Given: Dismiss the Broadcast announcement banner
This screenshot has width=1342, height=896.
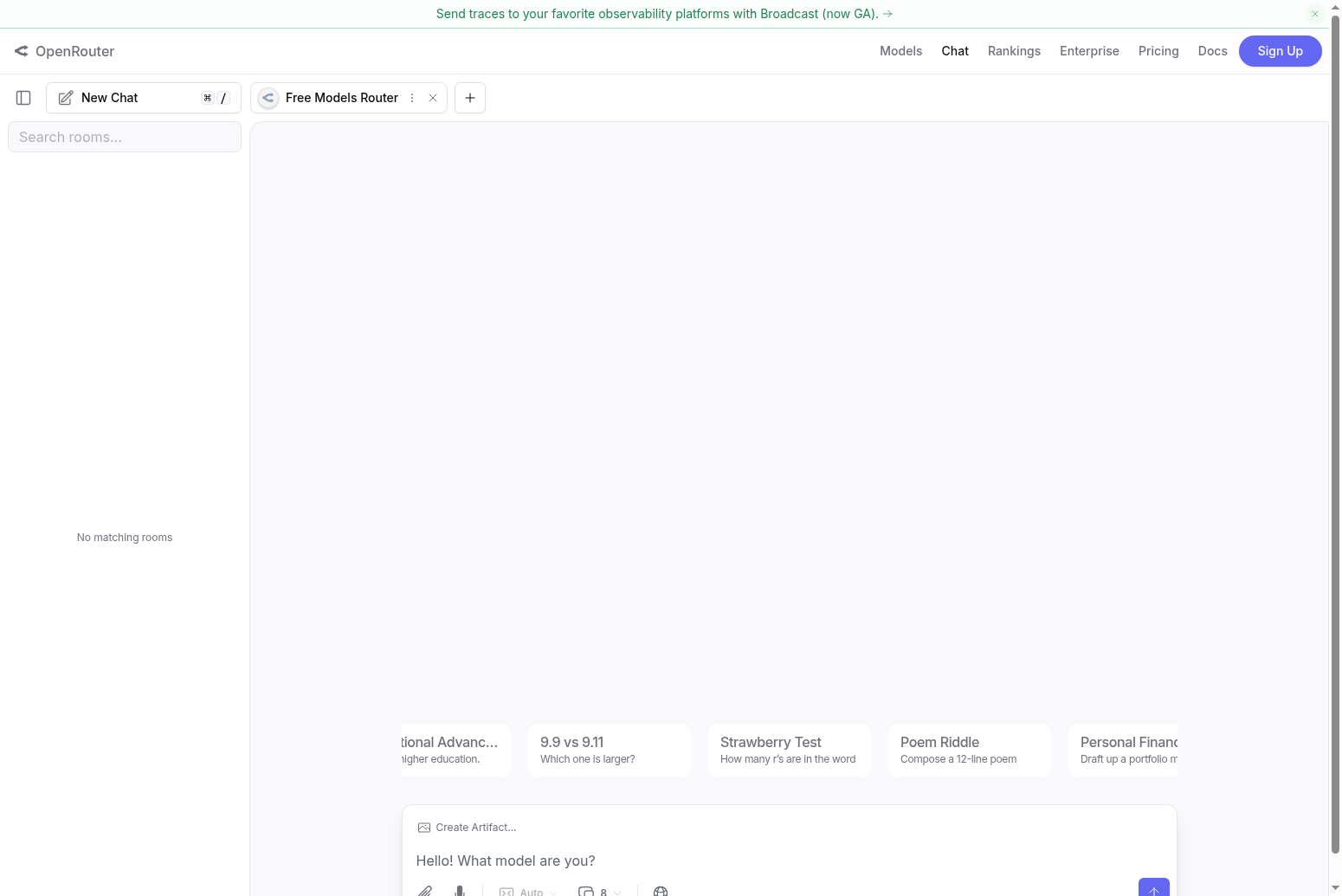Looking at the screenshot, I should 1314,14.
